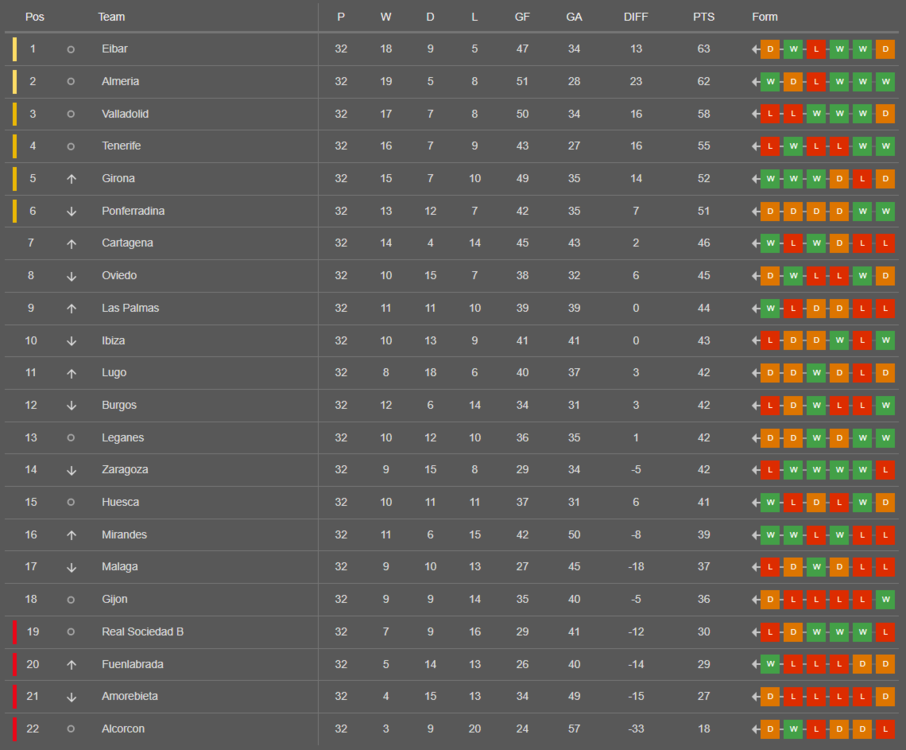Sort the table by the PTS column
906x750 pixels.
pyautogui.click(x=703, y=17)
